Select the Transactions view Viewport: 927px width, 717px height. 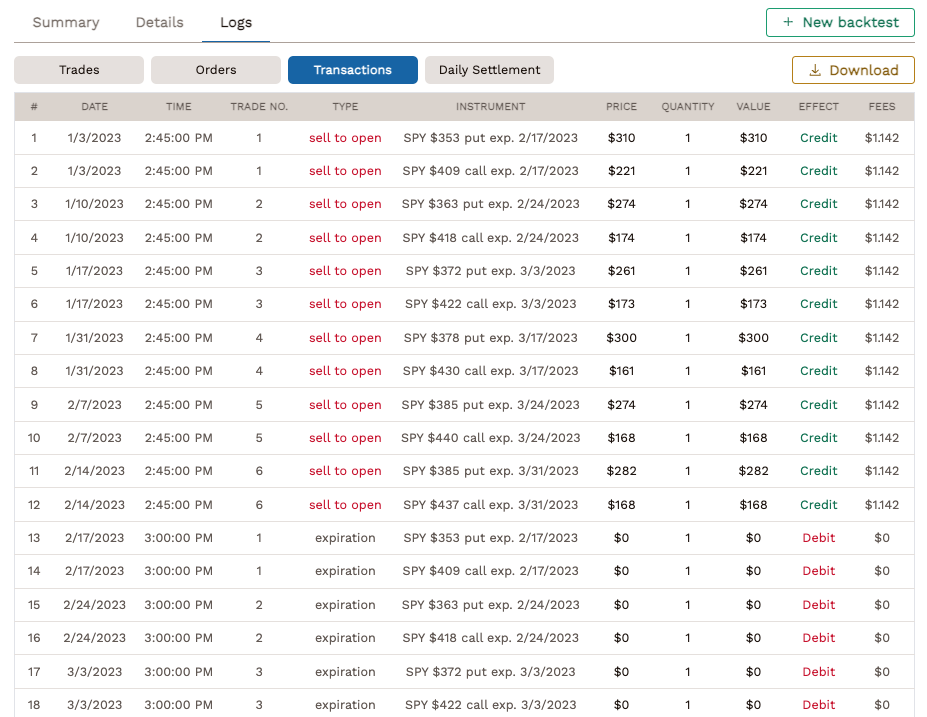pos(352,70)
